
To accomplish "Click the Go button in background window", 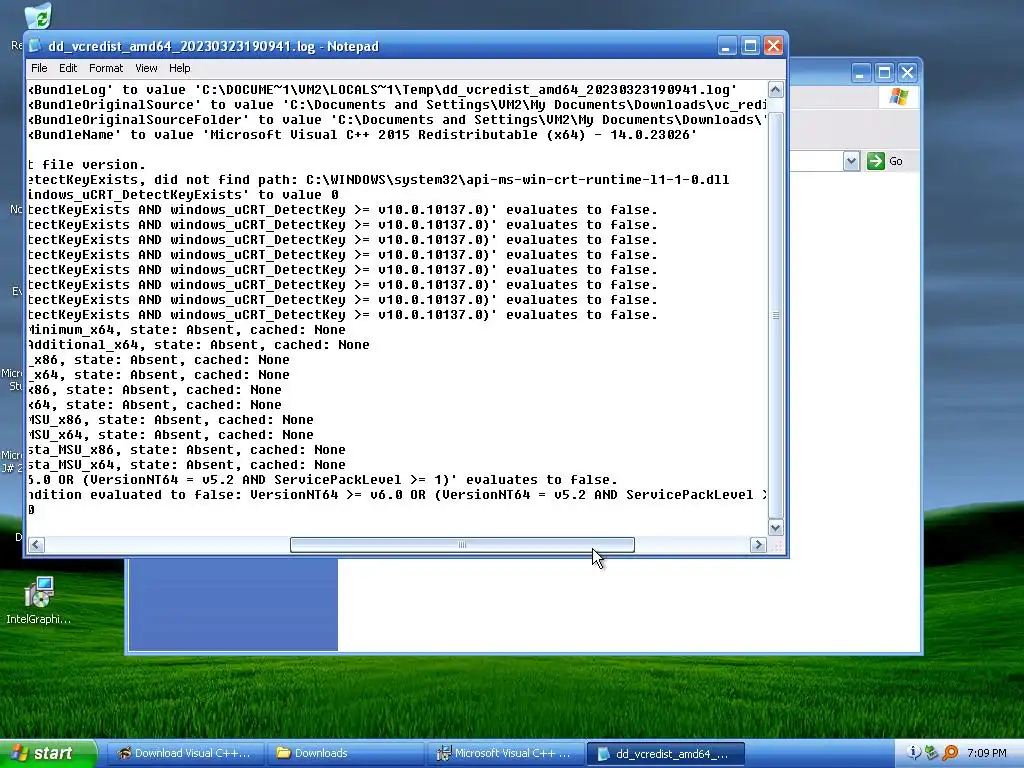I will point(885,161).
